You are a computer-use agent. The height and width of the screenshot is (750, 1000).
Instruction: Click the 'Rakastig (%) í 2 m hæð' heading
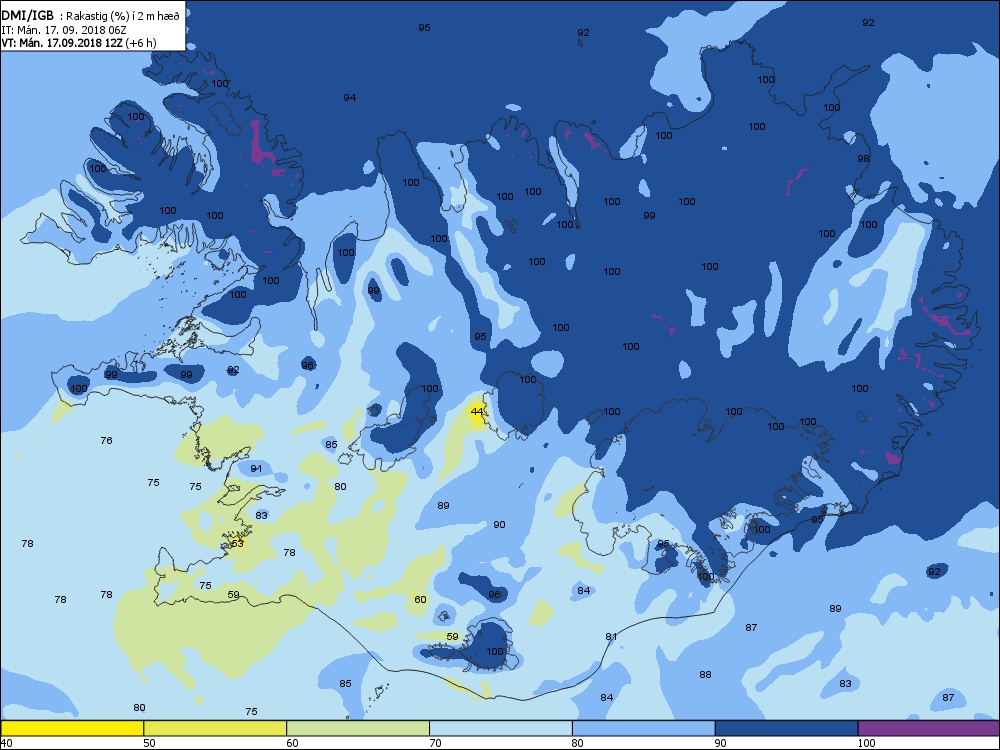(124, 17)
